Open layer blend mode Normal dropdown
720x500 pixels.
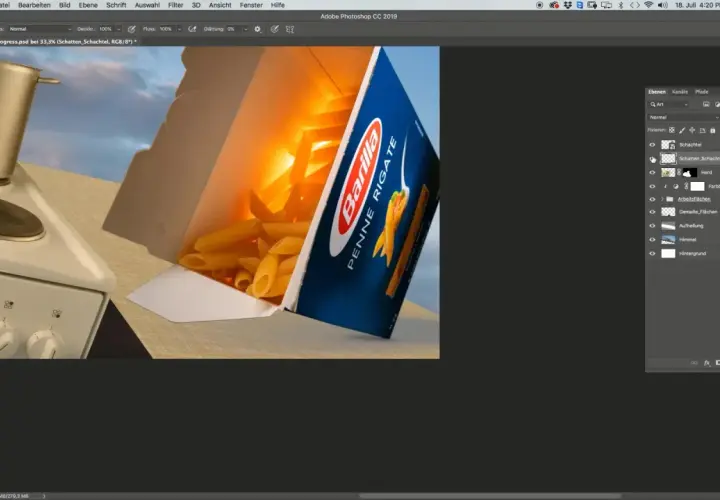(x=683, y=118)
